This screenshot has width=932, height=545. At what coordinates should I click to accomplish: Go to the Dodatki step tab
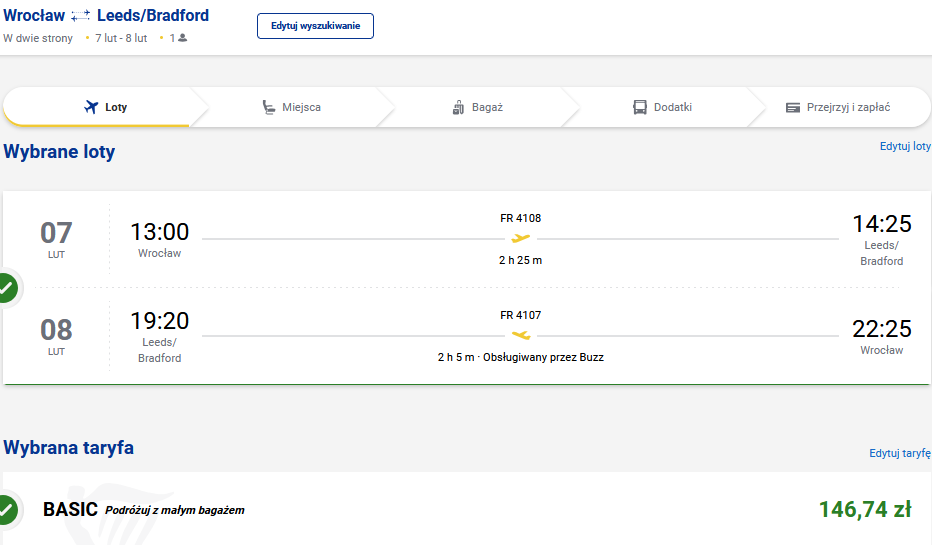point(662,107)
